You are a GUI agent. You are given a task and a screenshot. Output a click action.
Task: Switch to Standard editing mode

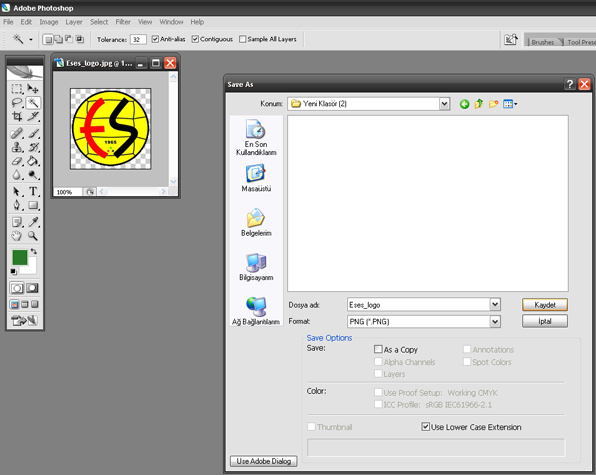pos(17,288)
